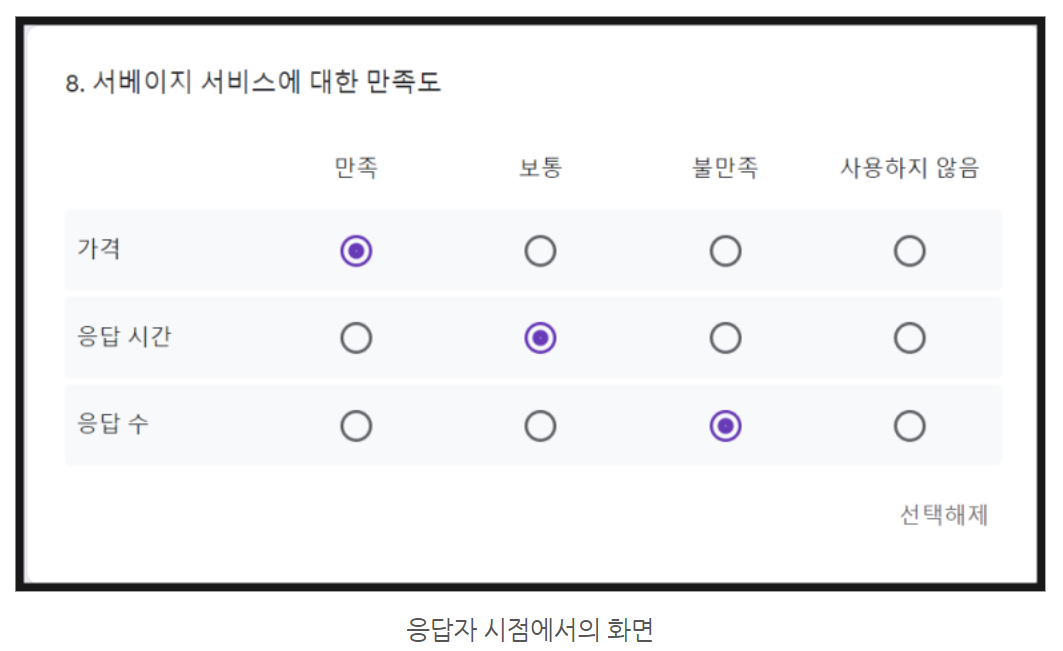Select 불만족 for the 가격 row

point(725,251)
